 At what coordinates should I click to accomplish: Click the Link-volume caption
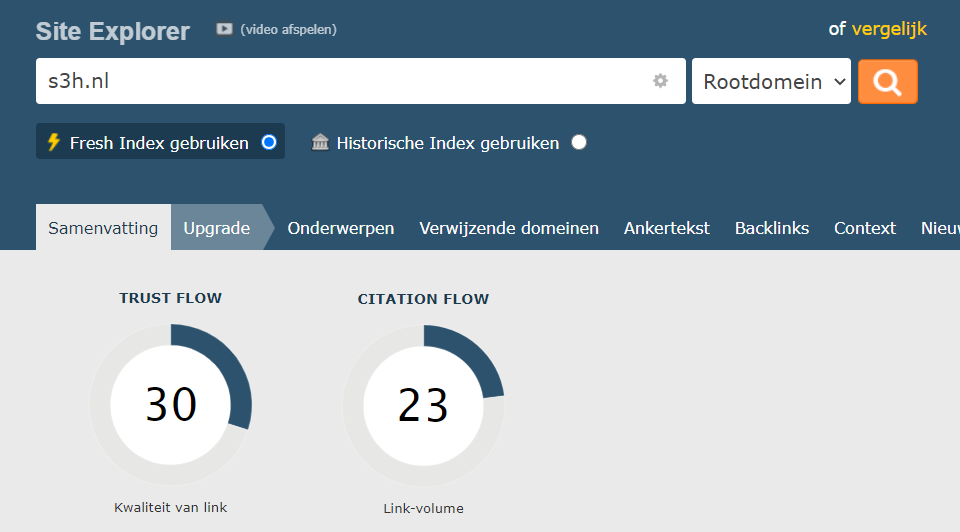[423, 509]
